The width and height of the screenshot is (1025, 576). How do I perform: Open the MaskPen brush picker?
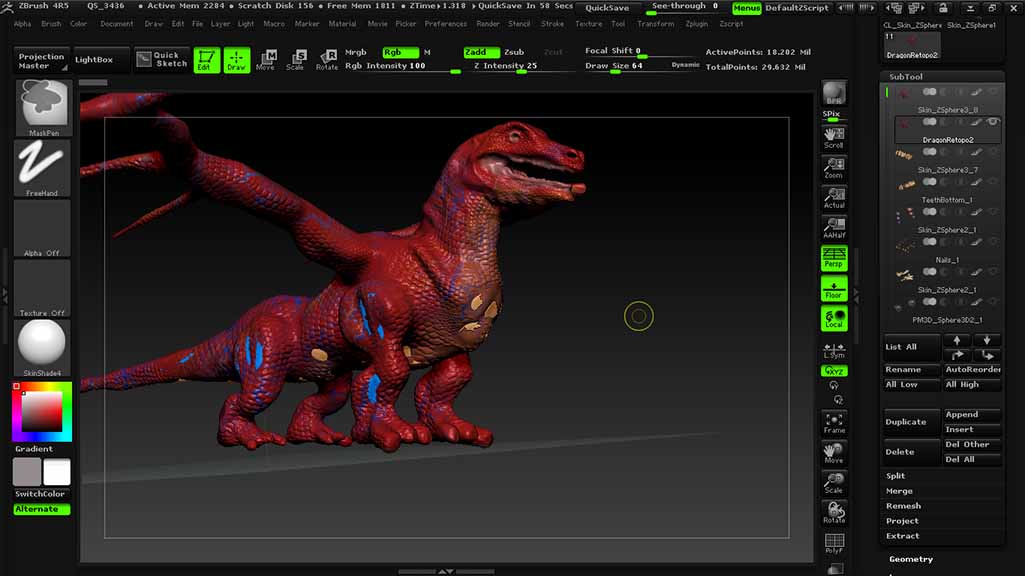click(43, 108)
